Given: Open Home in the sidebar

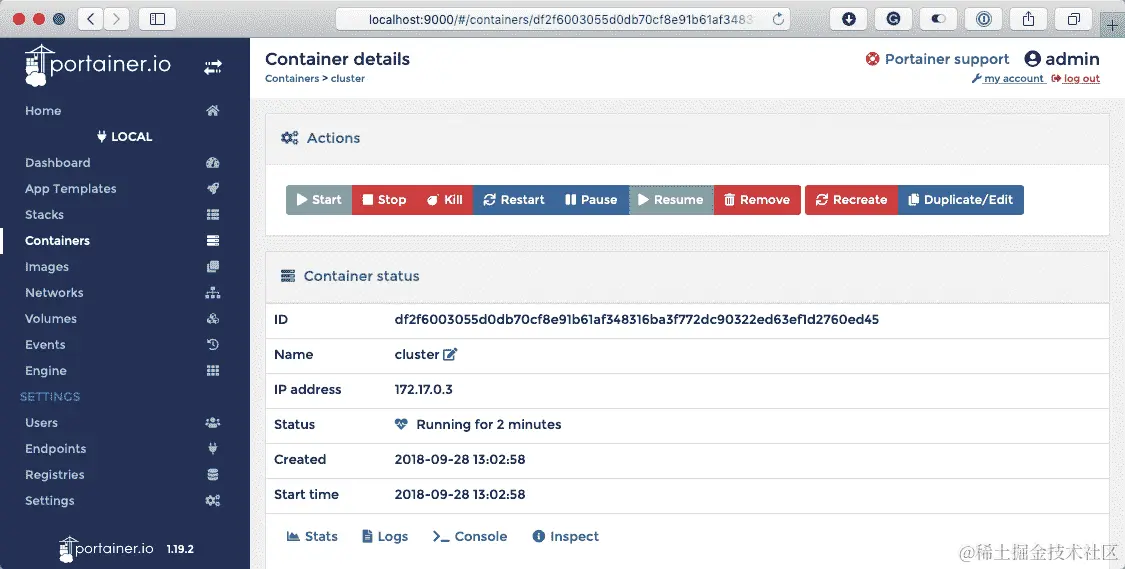Looking at the screenshot, I should tap(43, 110).
